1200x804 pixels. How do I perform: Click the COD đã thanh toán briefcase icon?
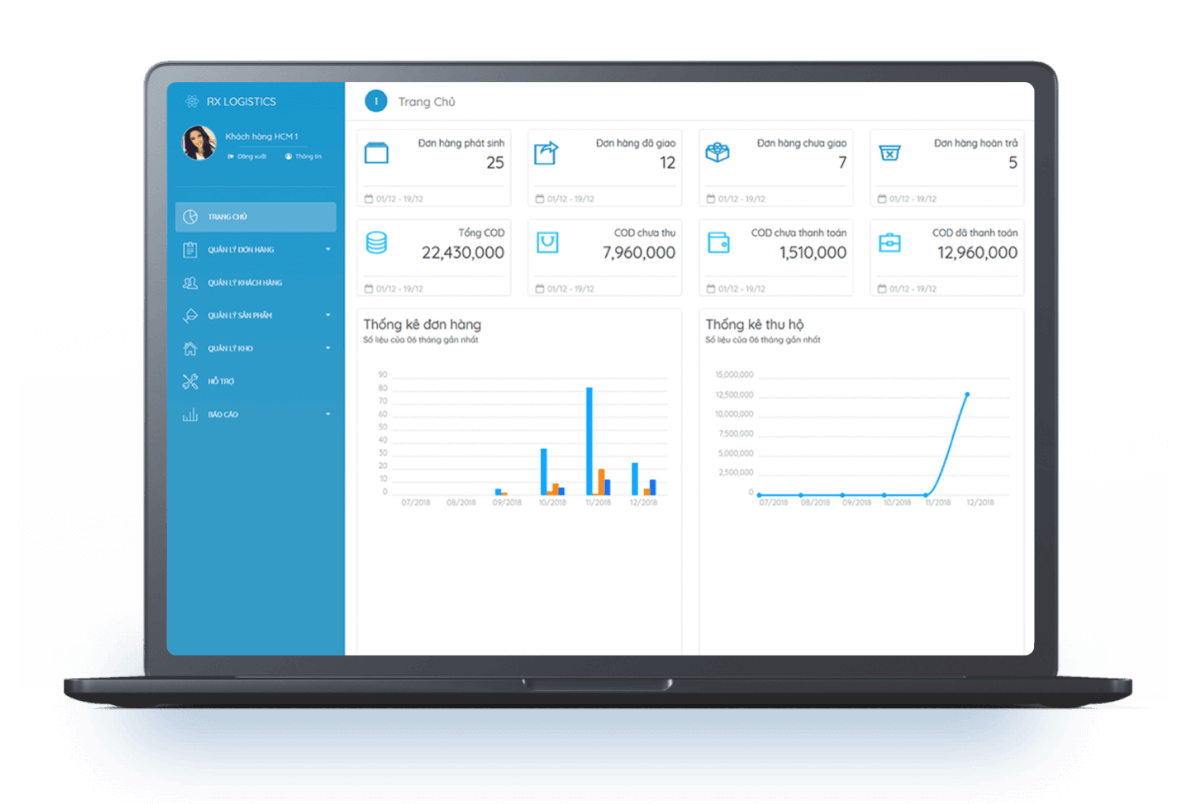[x=889, y=243]
